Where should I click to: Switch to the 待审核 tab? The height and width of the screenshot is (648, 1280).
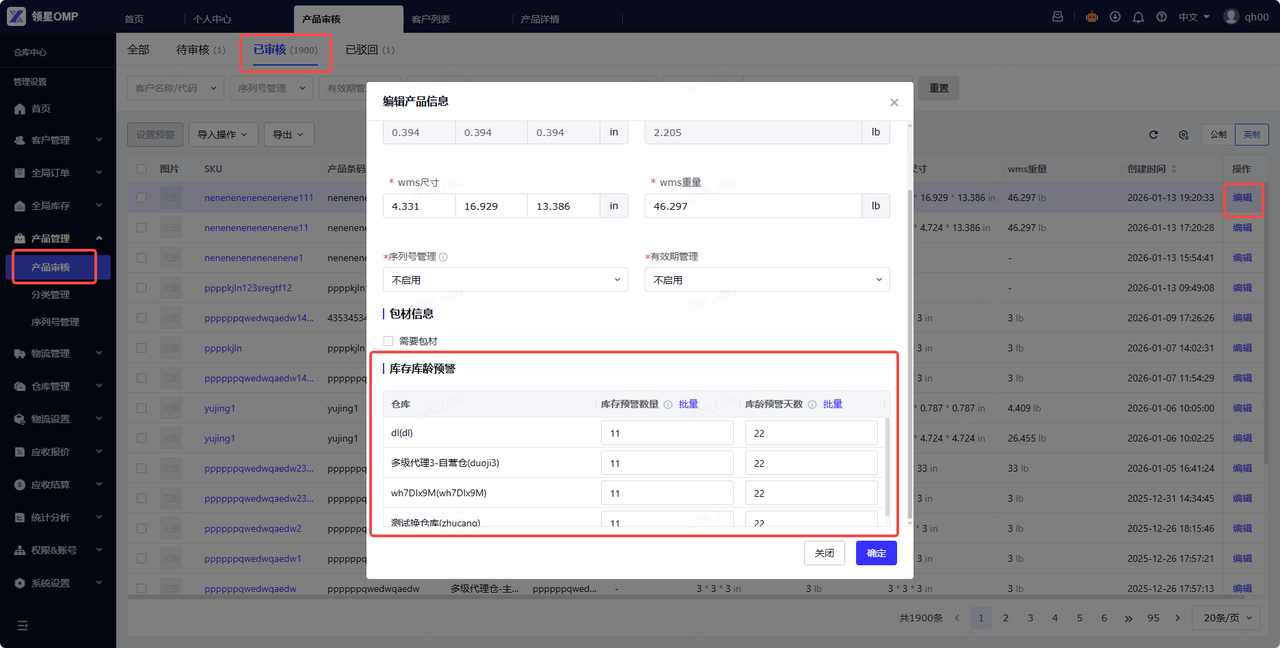tap(200, 50)
